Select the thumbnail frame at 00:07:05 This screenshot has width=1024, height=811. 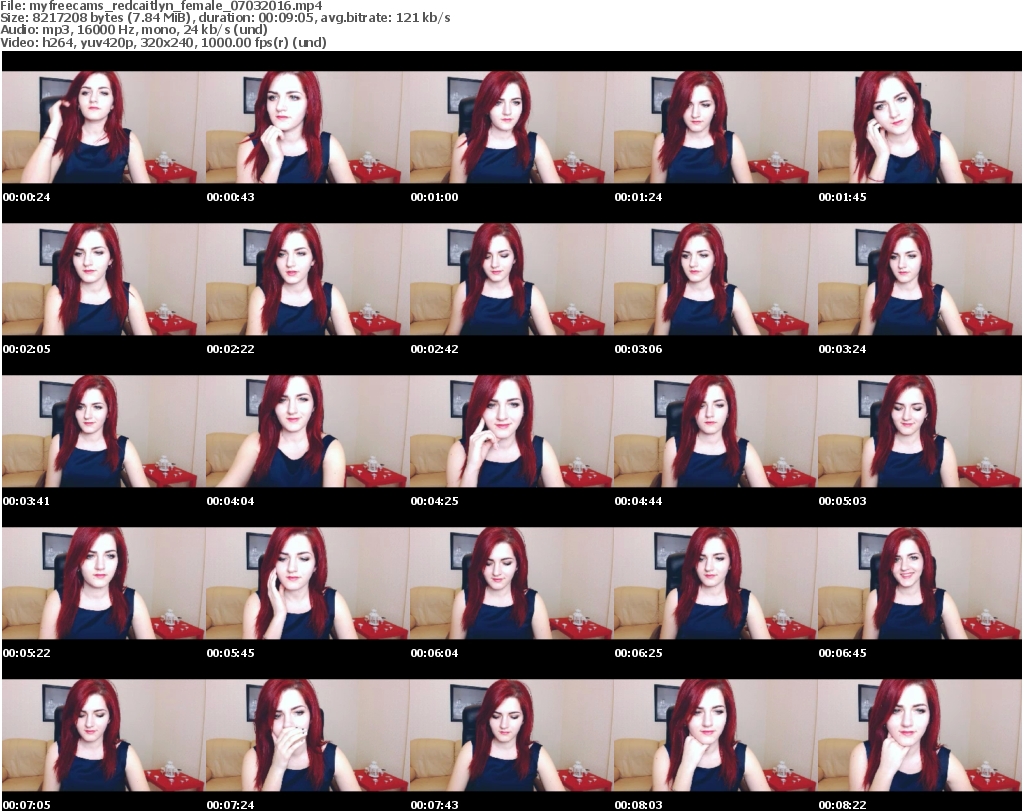(x=104, y=736)
